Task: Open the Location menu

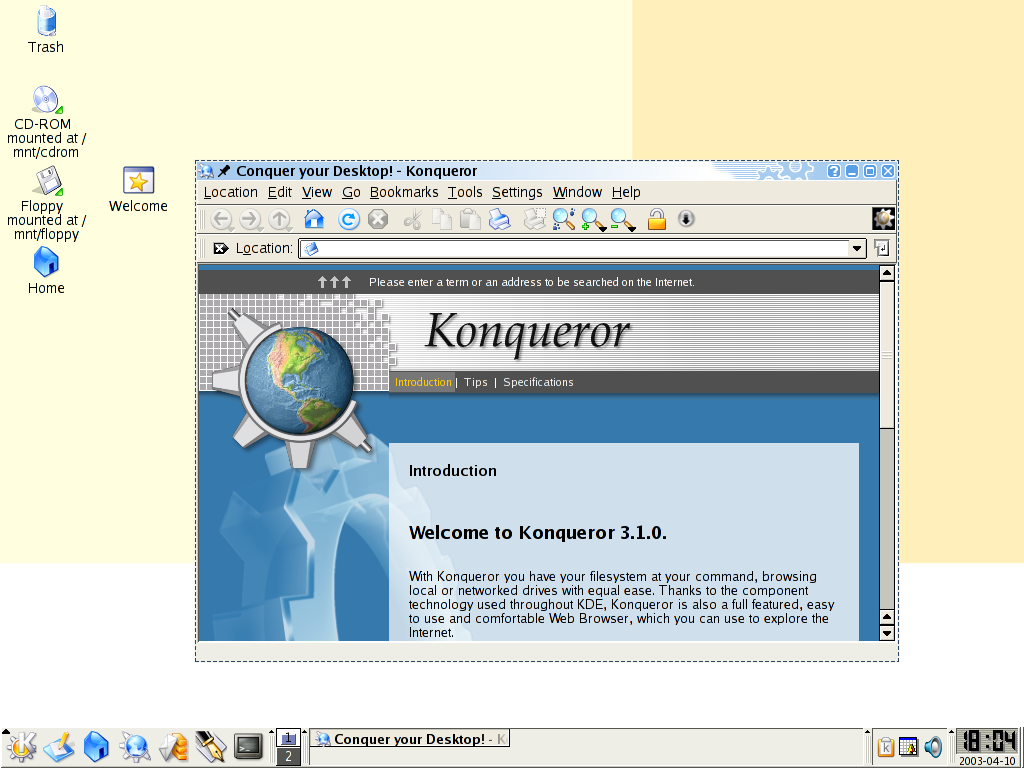Action: pos(231,192)
